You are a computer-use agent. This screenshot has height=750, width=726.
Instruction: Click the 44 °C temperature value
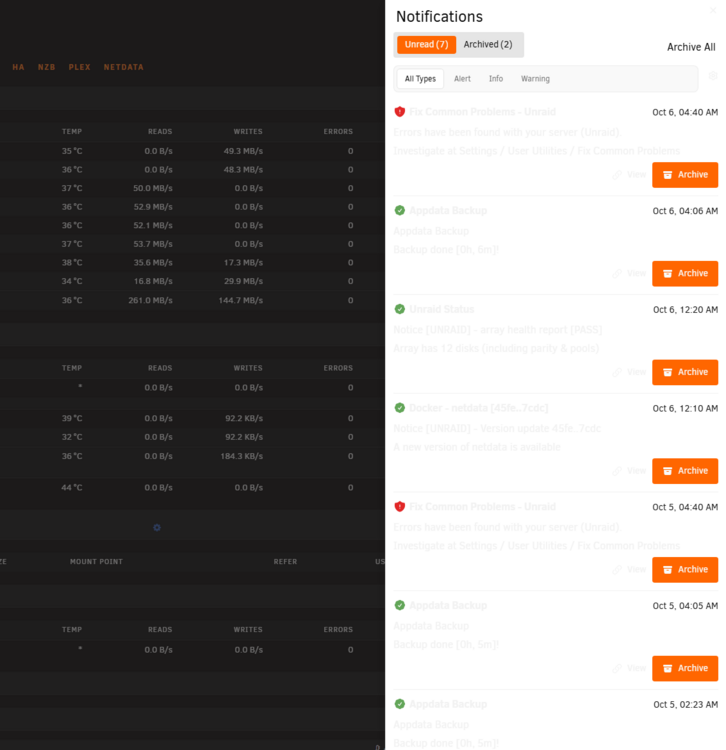pyautogui.click(x=72, y=488)
